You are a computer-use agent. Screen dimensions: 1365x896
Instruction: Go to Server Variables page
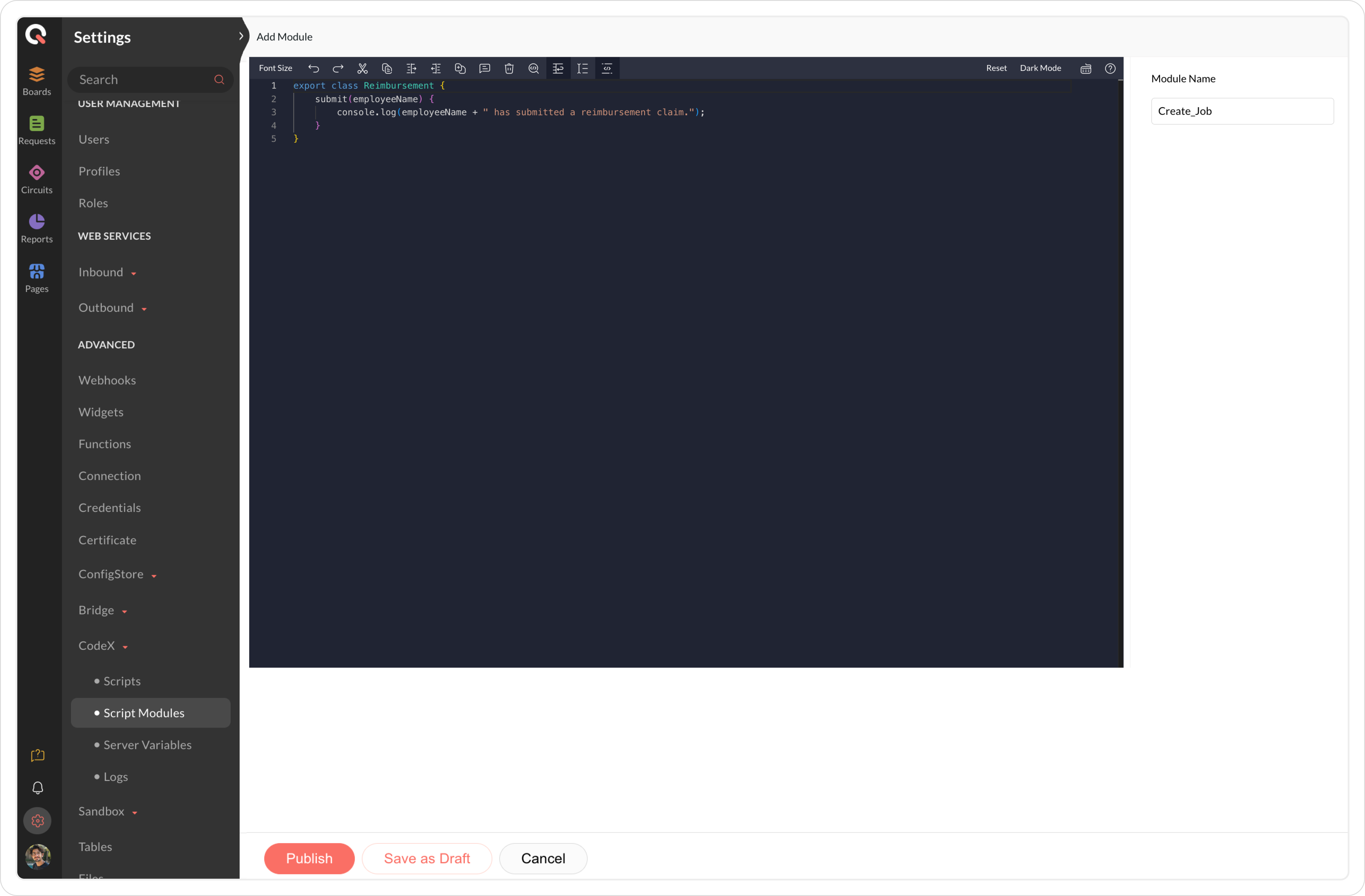(147, 745)
